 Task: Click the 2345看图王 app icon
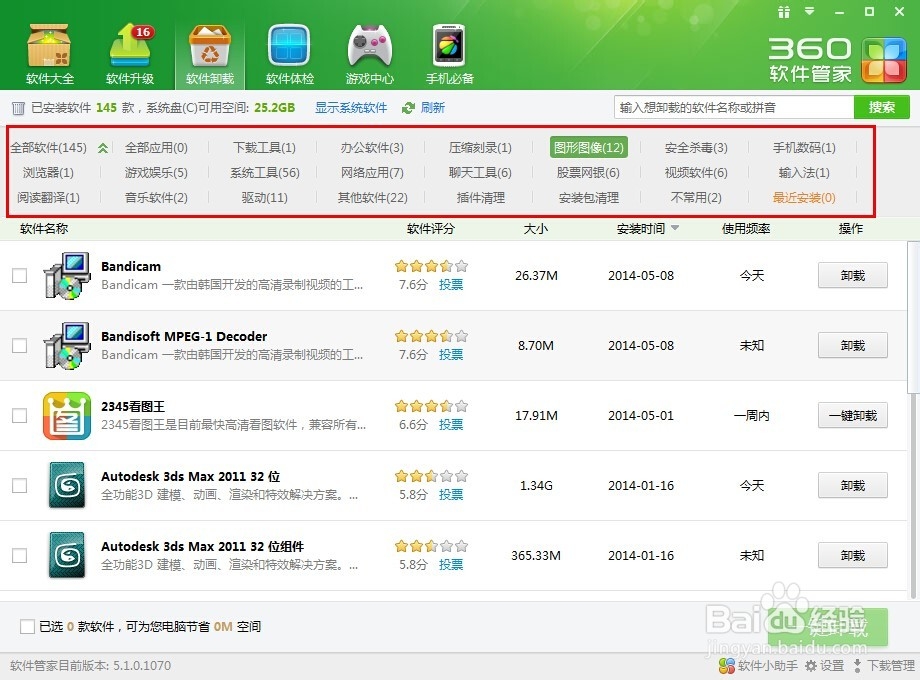[67, 416]
